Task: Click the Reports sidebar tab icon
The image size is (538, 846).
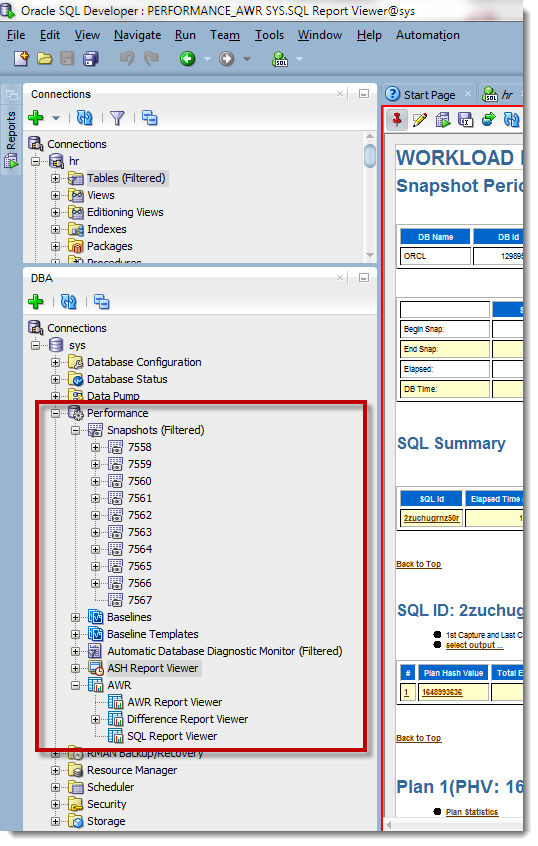Action: (x=11, y=161)
